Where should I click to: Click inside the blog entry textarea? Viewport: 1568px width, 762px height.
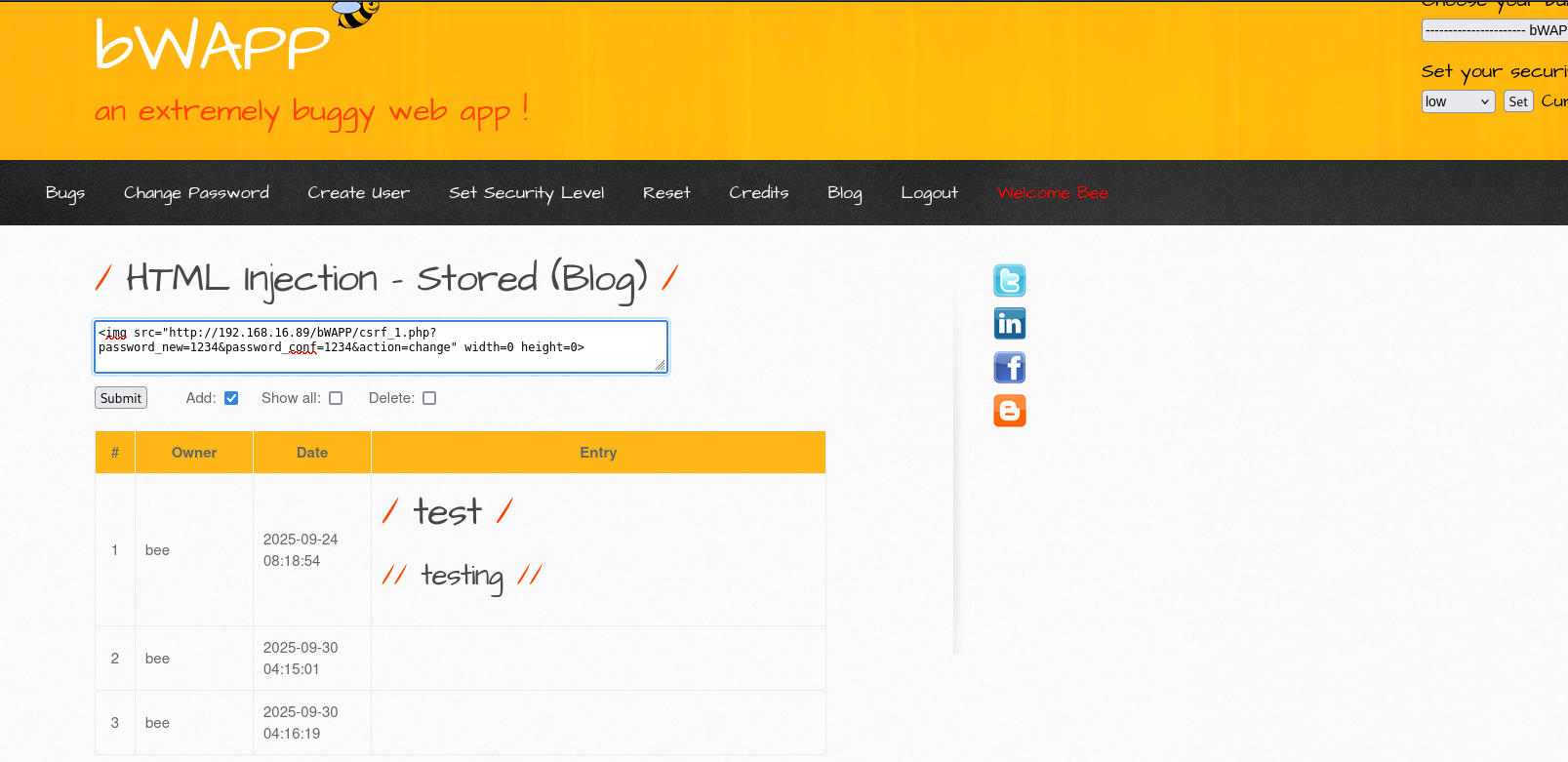381,346
